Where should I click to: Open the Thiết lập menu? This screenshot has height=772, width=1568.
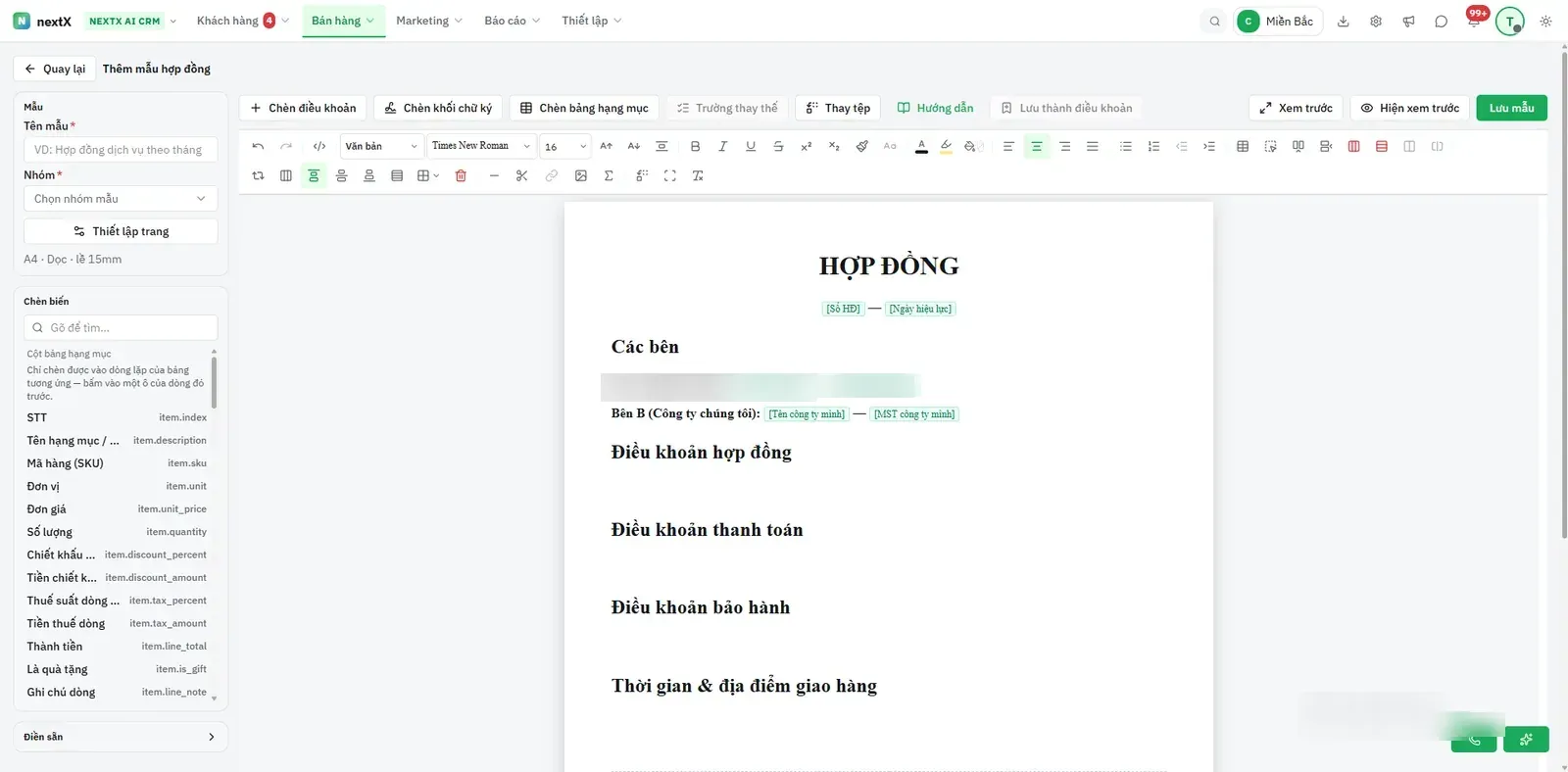coord(592,21)
